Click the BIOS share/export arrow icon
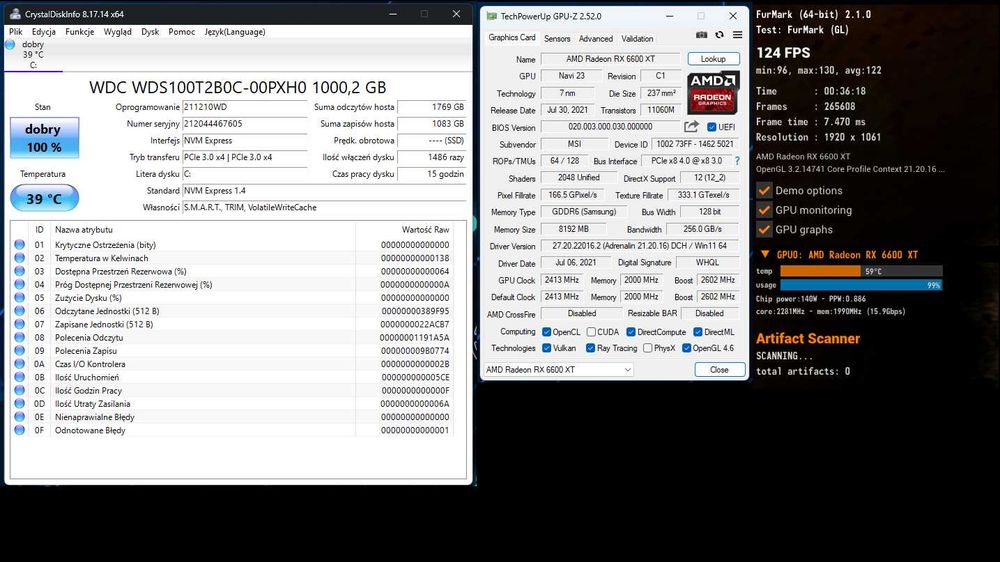 pyautogui.click(x=691, y=126)
